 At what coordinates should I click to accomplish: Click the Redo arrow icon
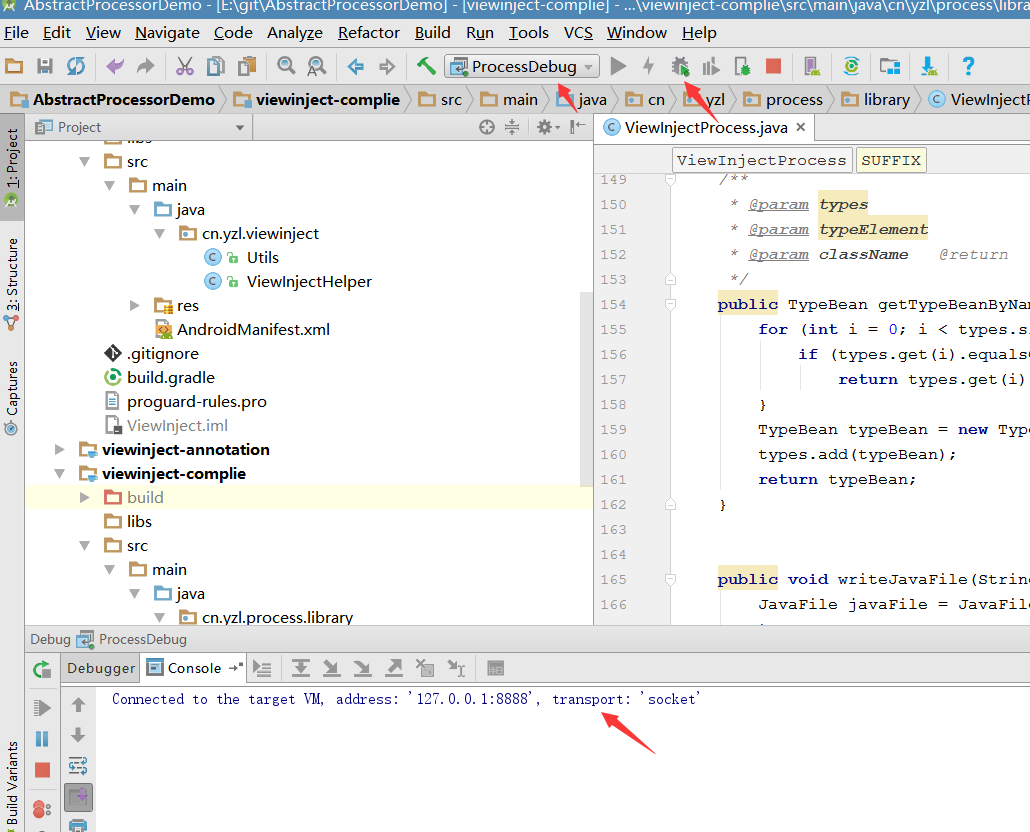(x=145, y=66)
